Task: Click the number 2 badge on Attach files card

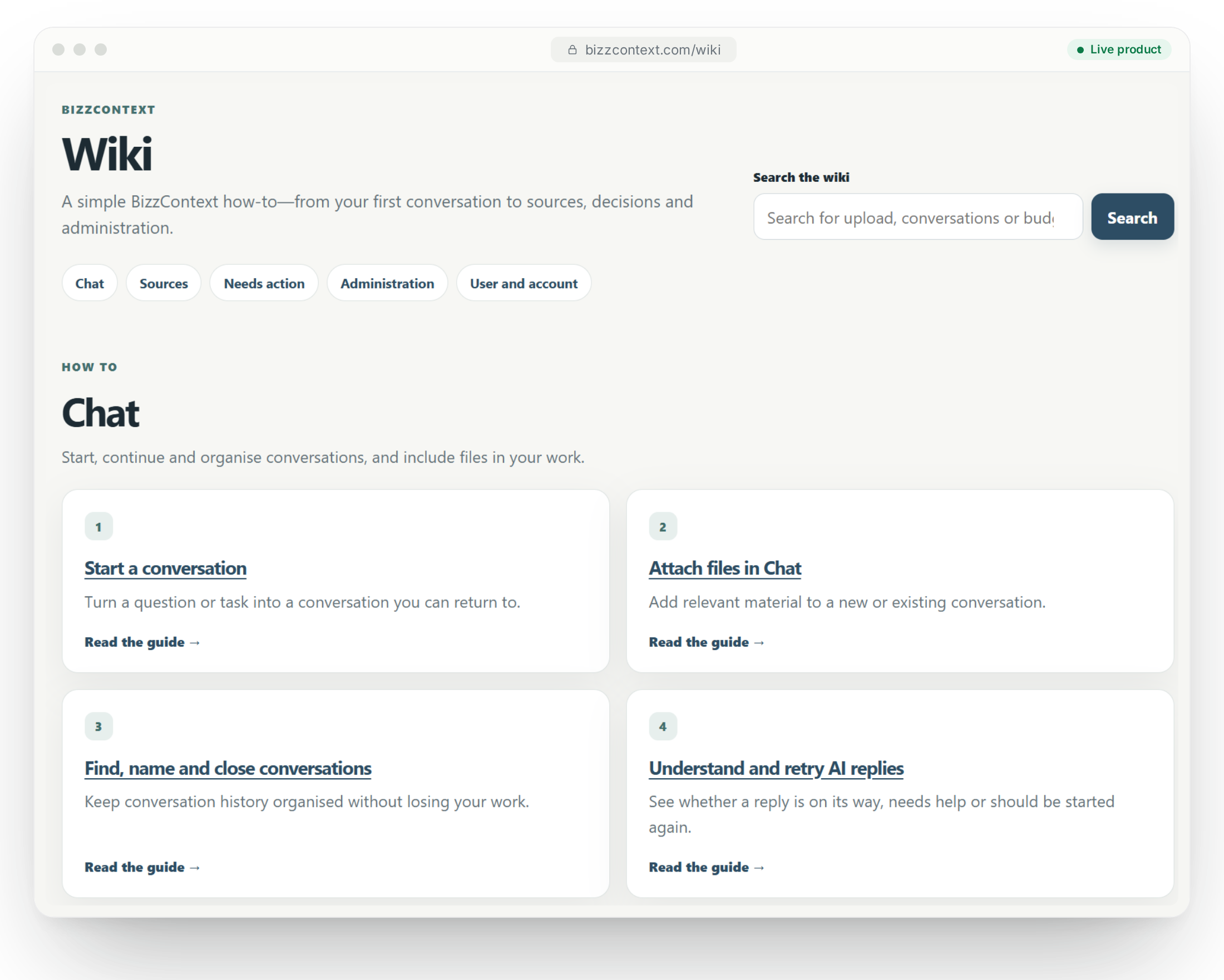Action: [663, 527]
